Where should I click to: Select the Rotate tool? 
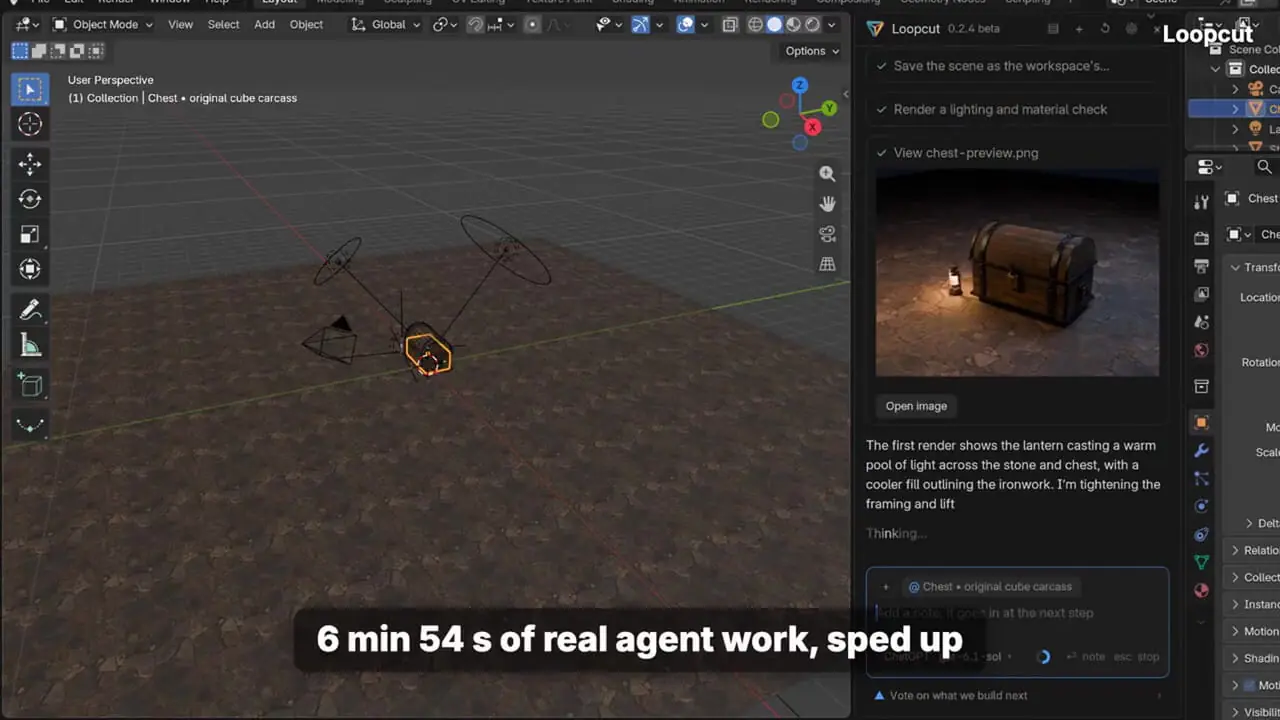30,199
